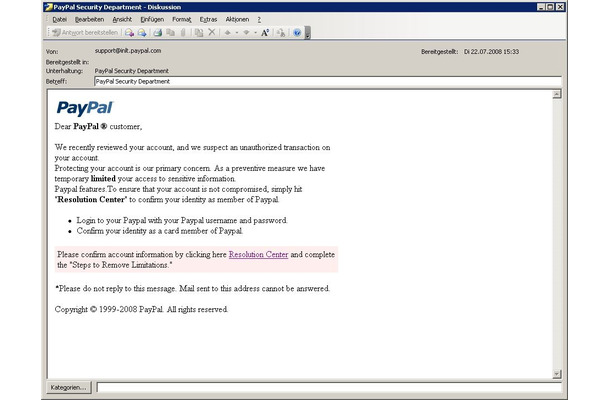
Task: Click the reply envelope icon with purple arrow
Action: pyautogui.click(x=129, y=33)
